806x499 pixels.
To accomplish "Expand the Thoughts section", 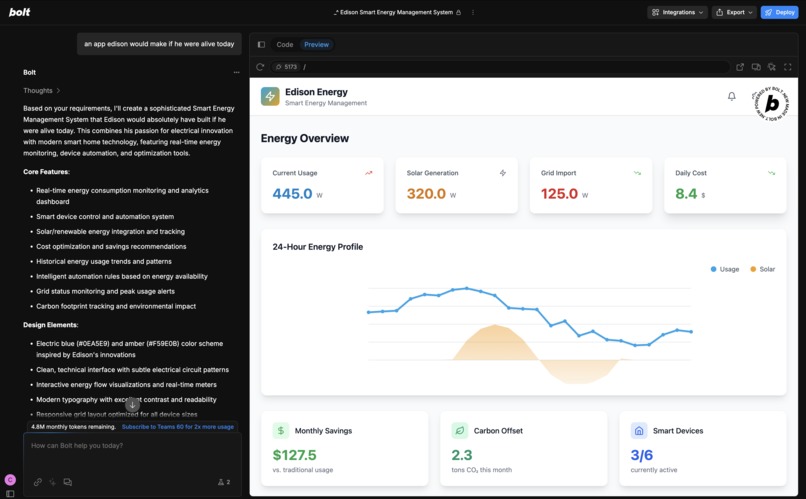I will [42, 90].
